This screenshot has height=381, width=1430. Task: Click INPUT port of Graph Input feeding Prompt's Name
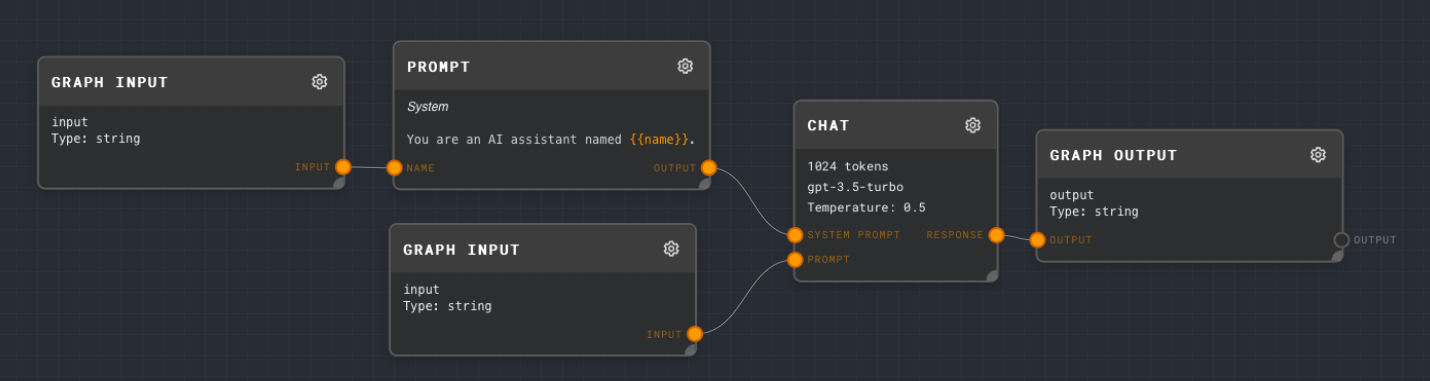click(x=343, y=167)
